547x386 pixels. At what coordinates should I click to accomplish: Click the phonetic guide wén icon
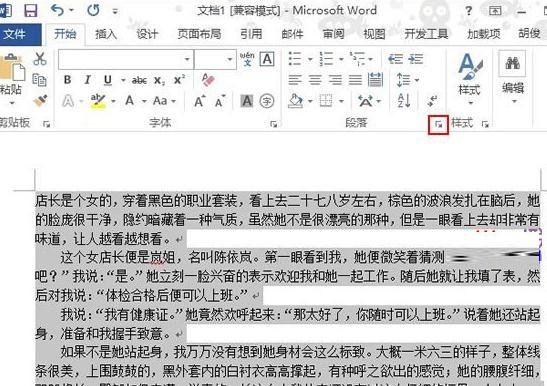pos(247,59)
